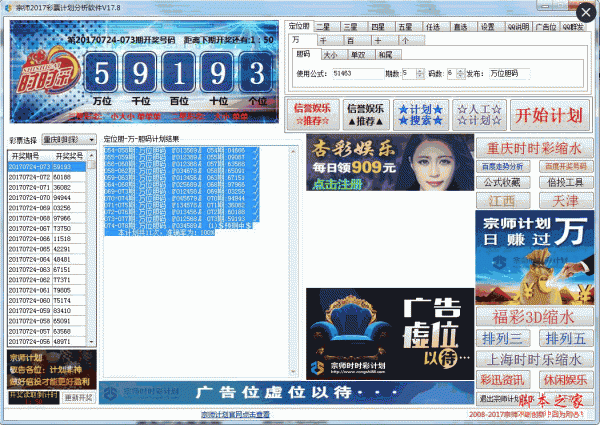Select the 任选 tab

(435, 26)
